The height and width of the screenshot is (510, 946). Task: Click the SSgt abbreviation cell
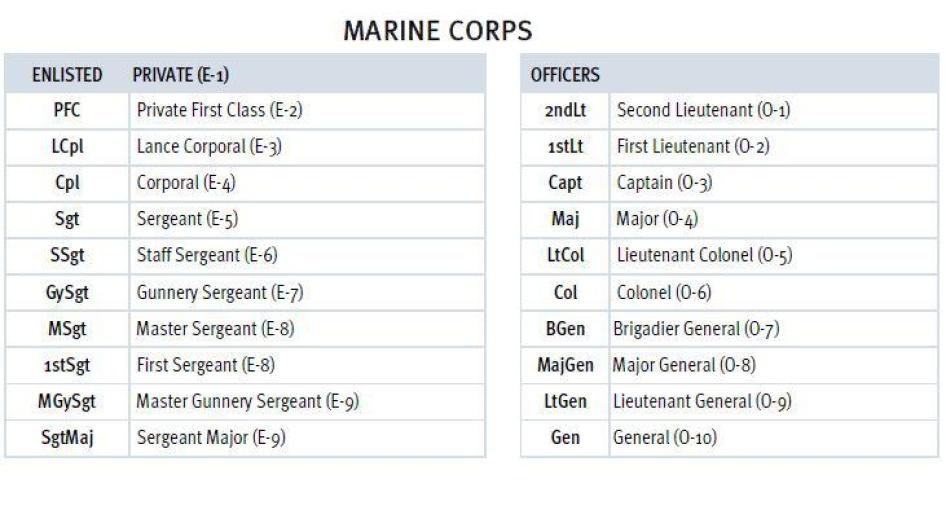(x=67, y=256)
